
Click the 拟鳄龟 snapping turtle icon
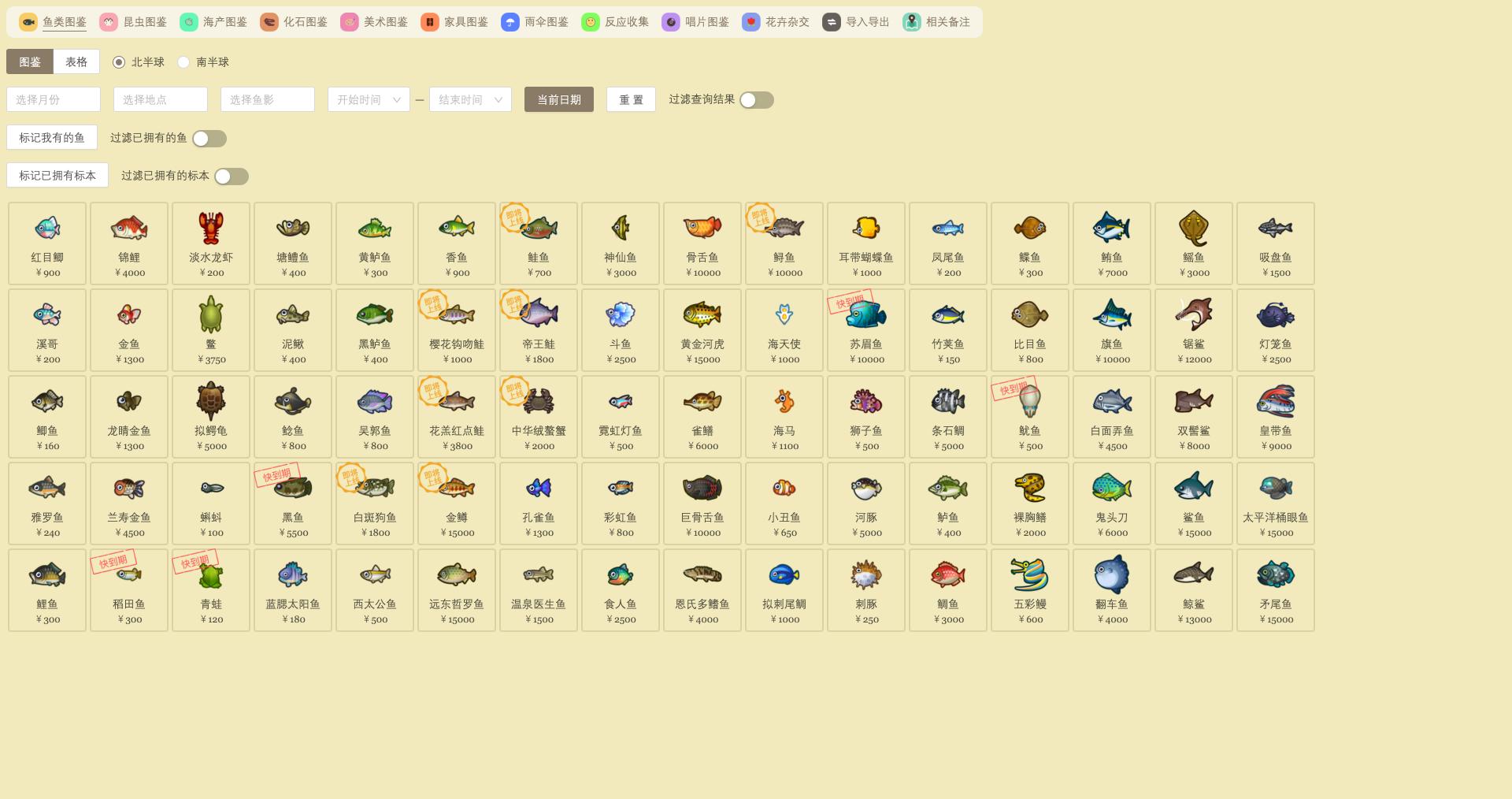211,401
